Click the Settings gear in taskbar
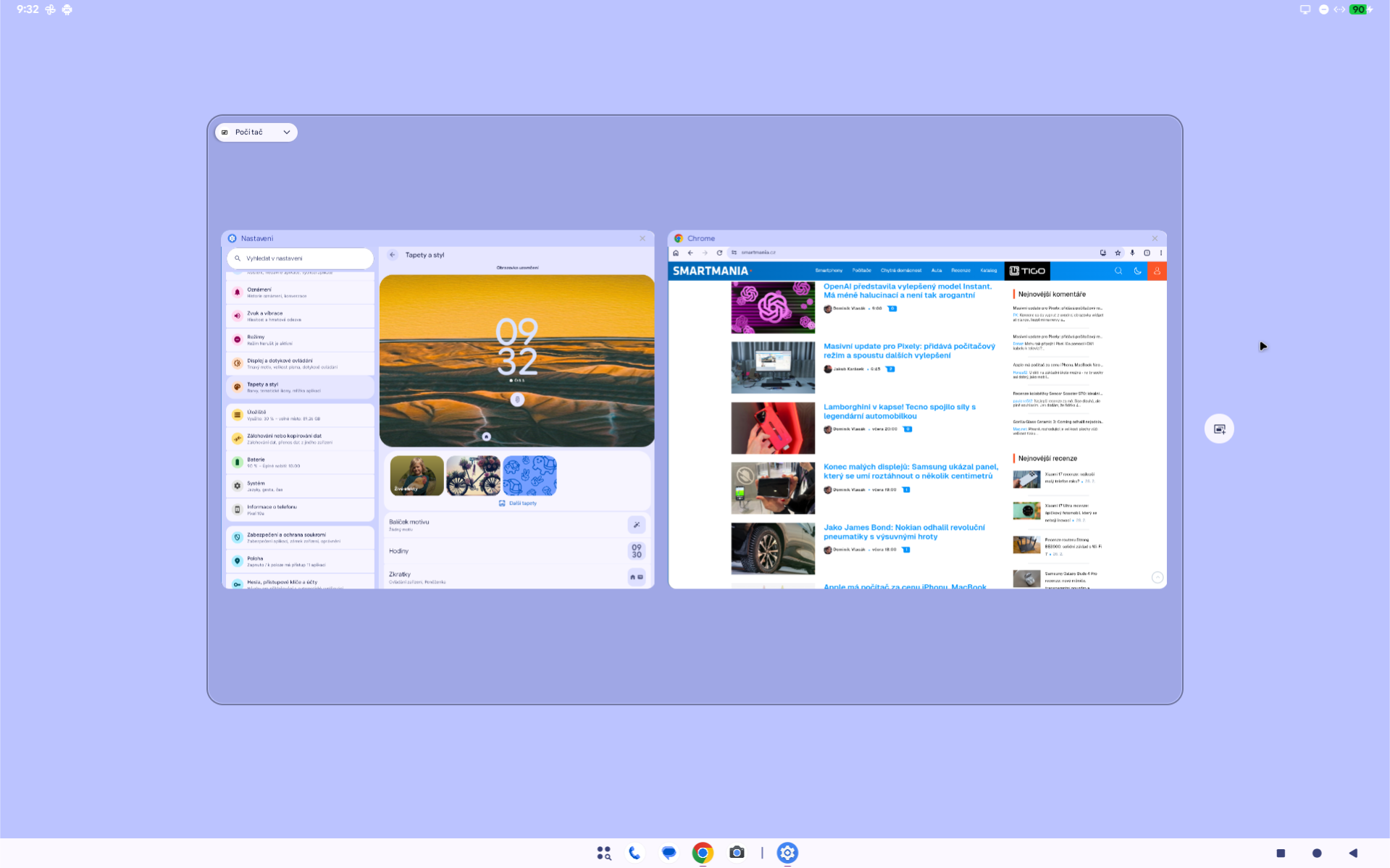 pyautogui.click(x=787, y=853)
